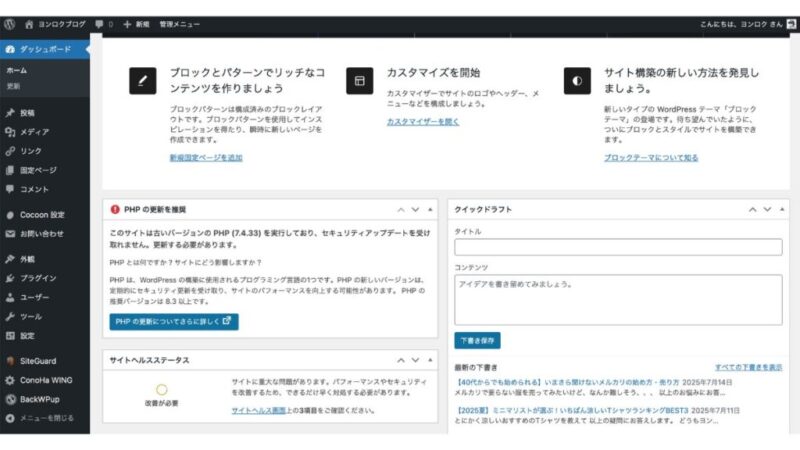Screen dimensions: 800x450
Task: Click PHP の更新についてさらに詳しく button
Action: [x=174, y=322]
